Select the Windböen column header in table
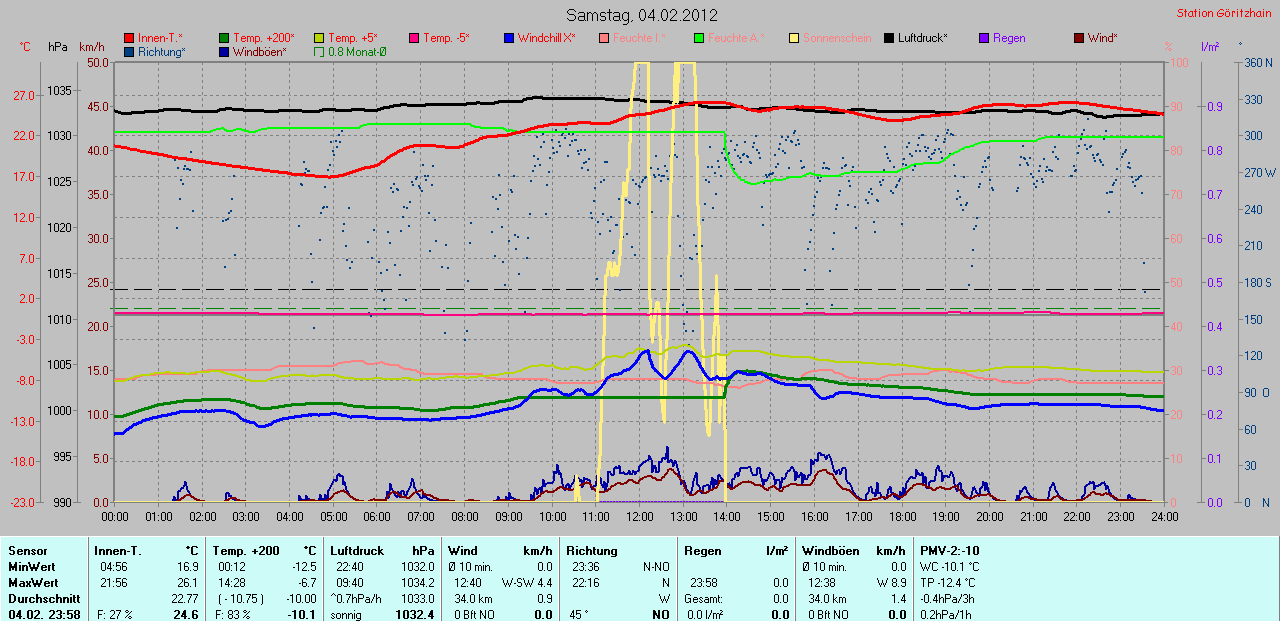Viewport: 1284px width, 621px height. 829,550
